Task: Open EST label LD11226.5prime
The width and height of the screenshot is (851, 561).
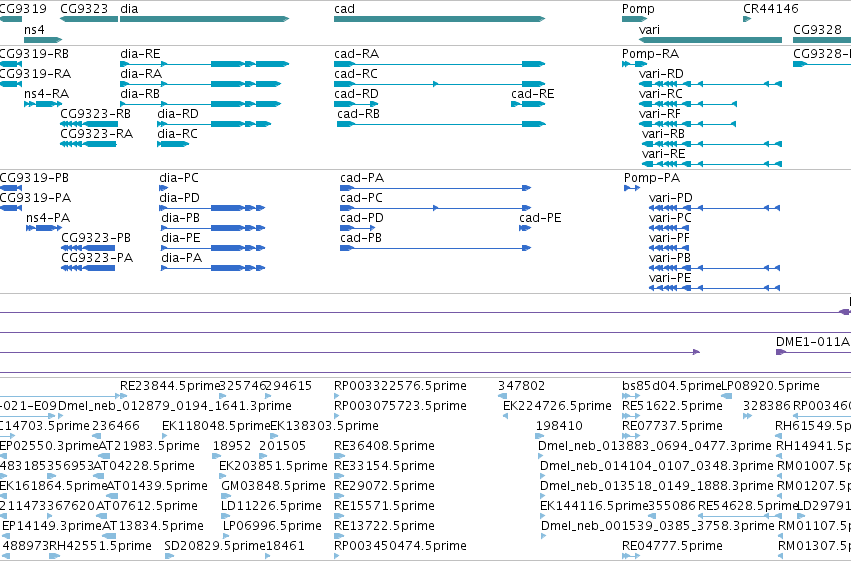Action: (271, 506)
